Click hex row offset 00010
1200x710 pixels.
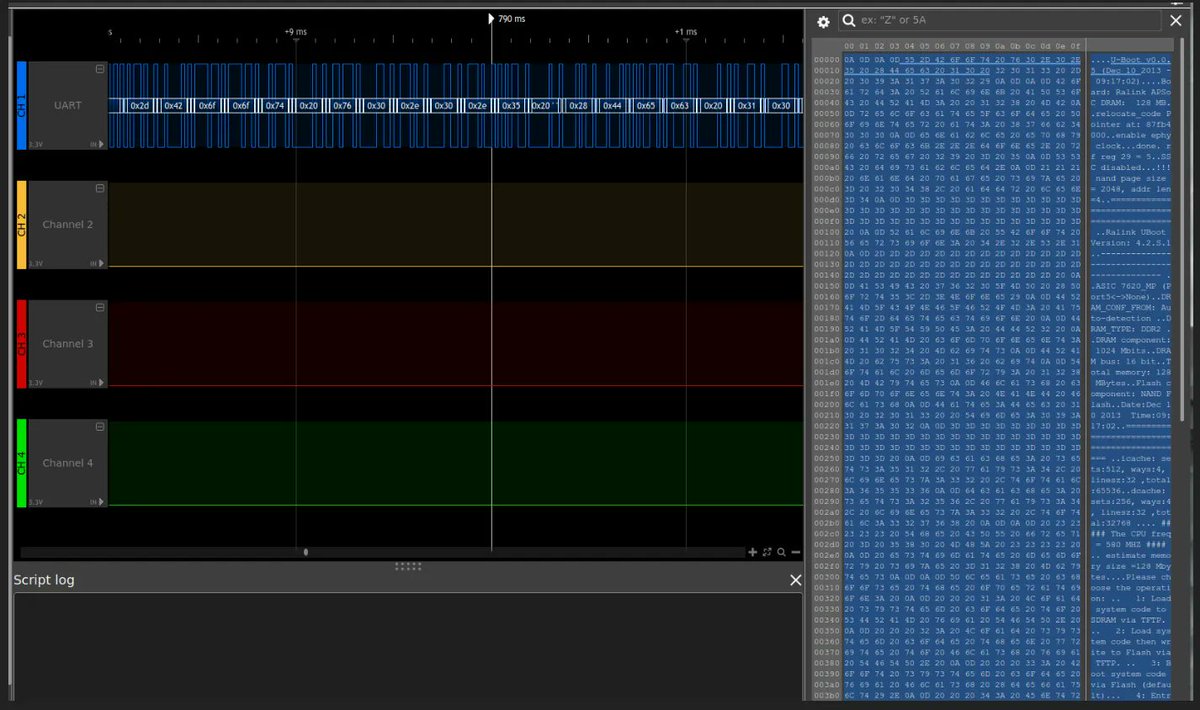[826, 71]
